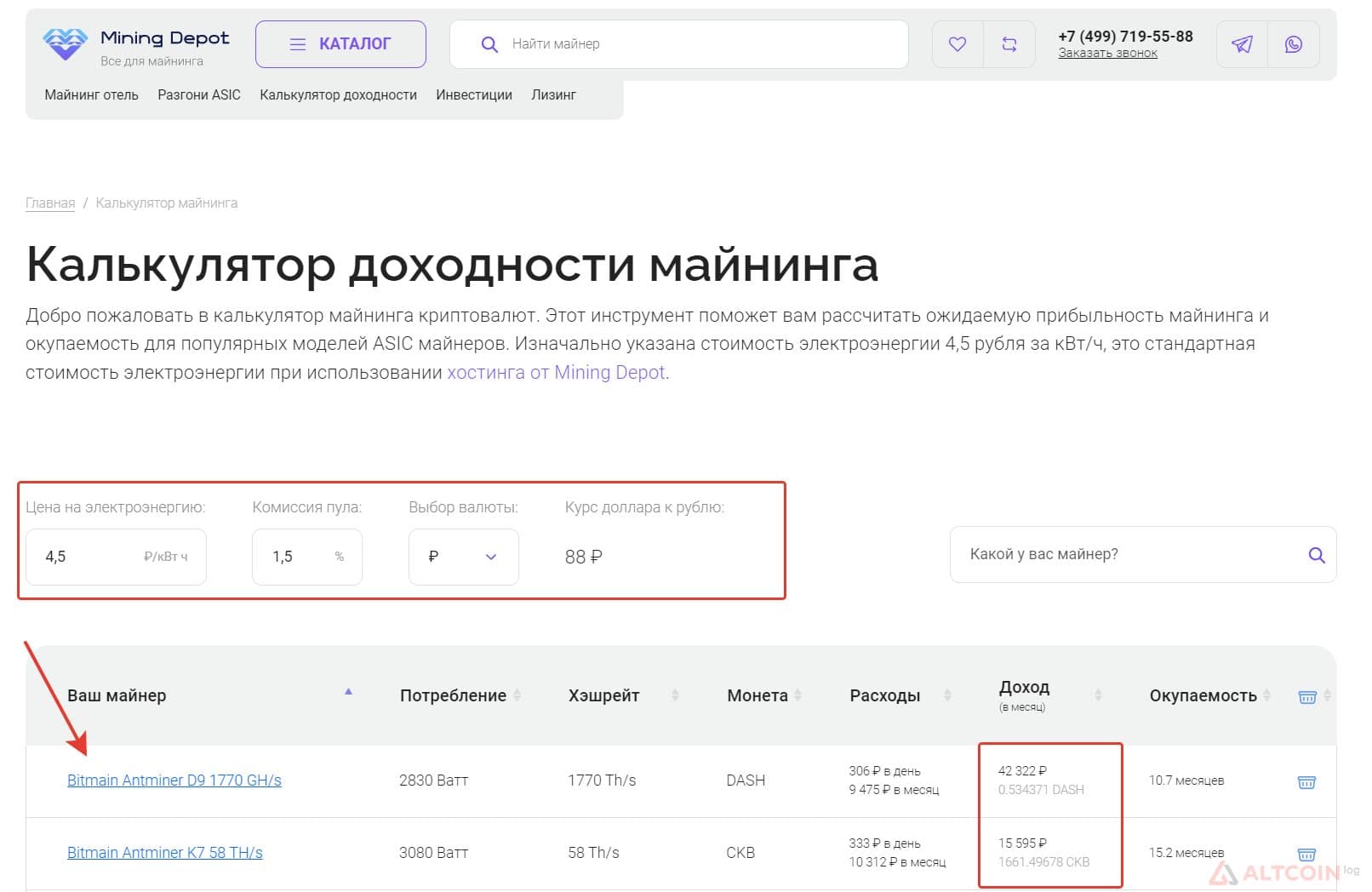Sort table by 'Доход' arrows
Viewport: 1372px width, 892px height.
pyautogui.click(x=1098, y=695)
